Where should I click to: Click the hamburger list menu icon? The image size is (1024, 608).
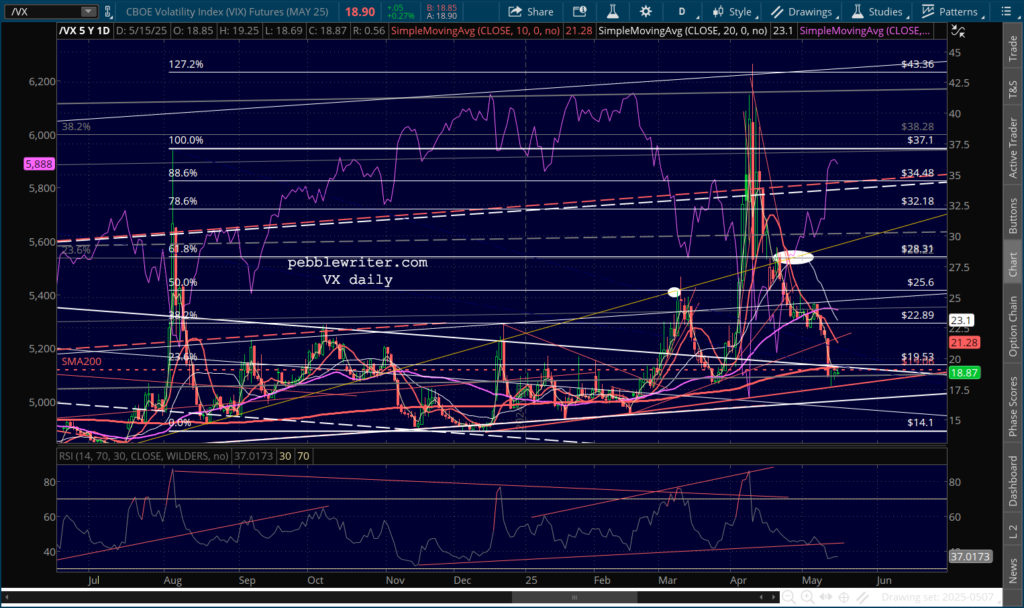point(1006,12)
